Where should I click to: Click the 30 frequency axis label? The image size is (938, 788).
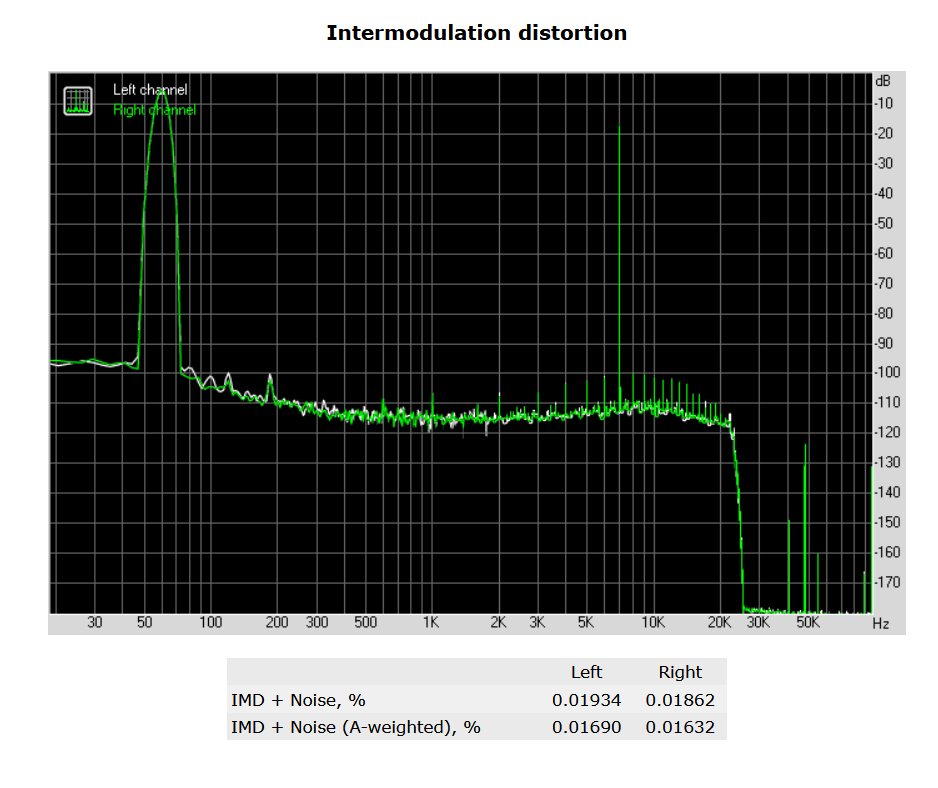(95, 623)
